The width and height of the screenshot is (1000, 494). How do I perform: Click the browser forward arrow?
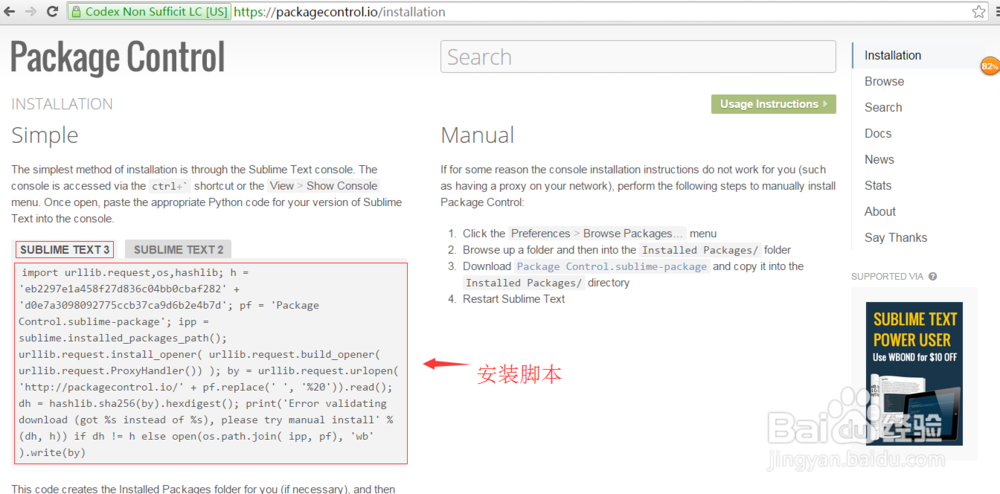30,11
